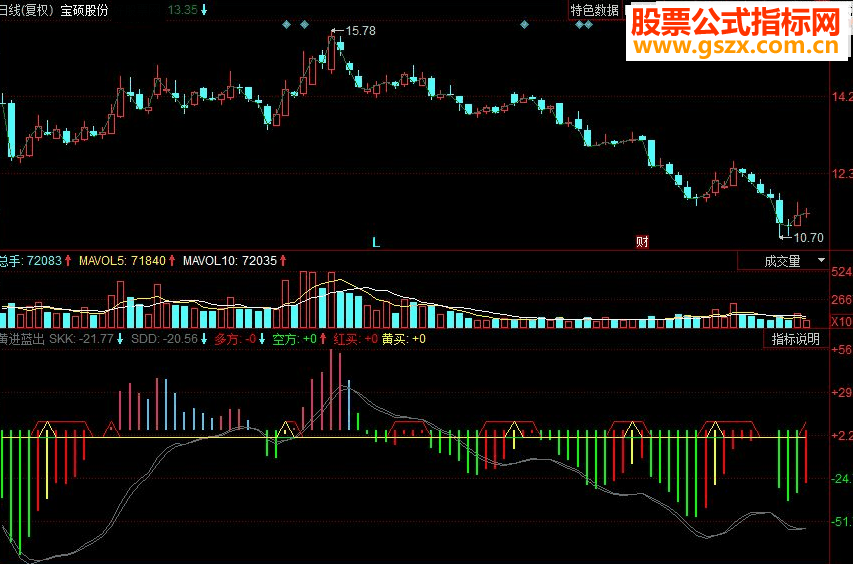Expand the dropdown arrow beside 成交量

point(821,261)
